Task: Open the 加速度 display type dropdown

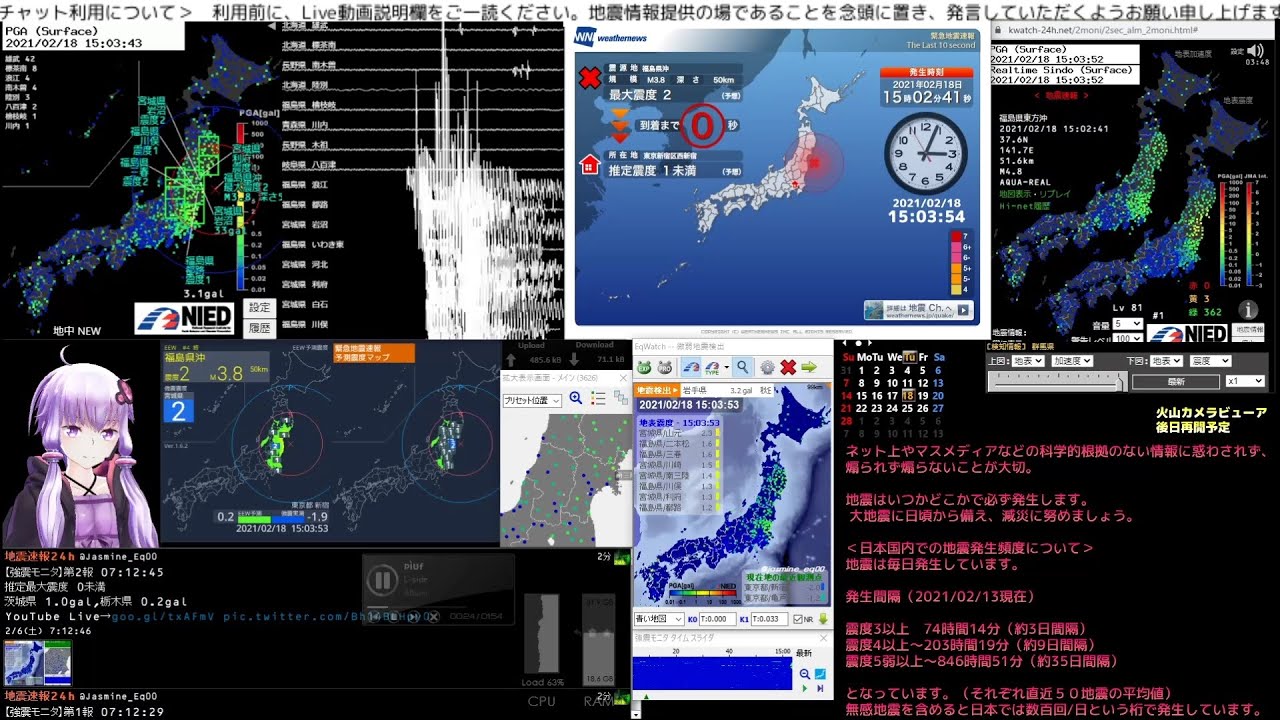Action: click(x=1072, y=360)
